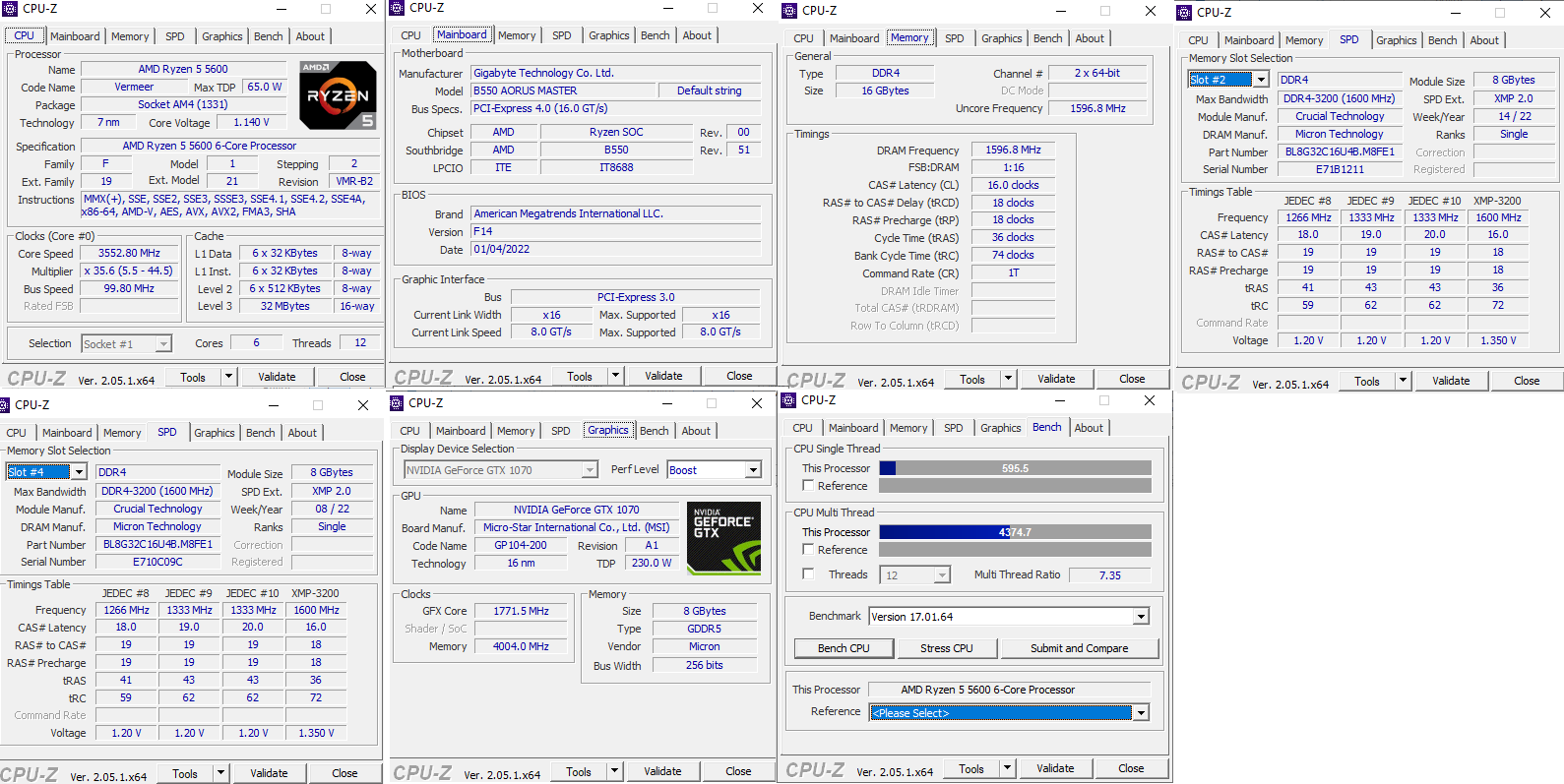Click CPU-Z title icon in the Graphics window
The width and height of the screenshot is (1564, 784).
397,403
